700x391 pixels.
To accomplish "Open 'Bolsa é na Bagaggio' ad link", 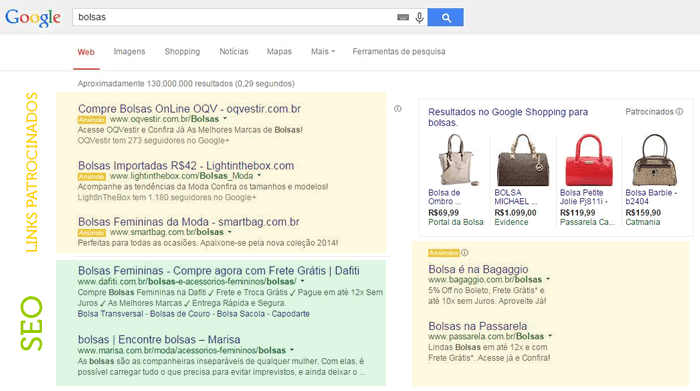I will point(478,269).
